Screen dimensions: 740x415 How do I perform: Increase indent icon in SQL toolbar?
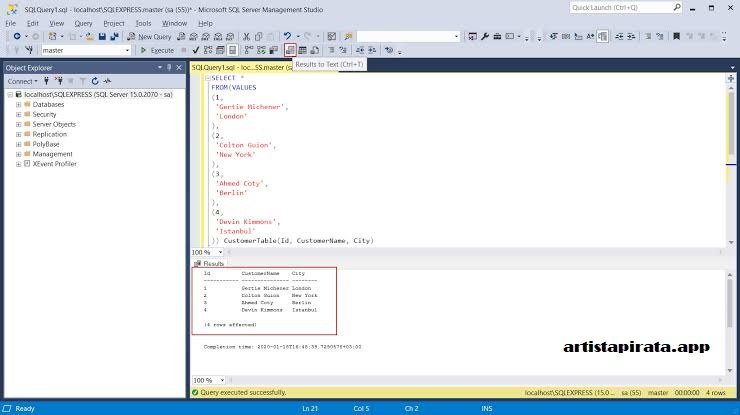coord(372,50)
